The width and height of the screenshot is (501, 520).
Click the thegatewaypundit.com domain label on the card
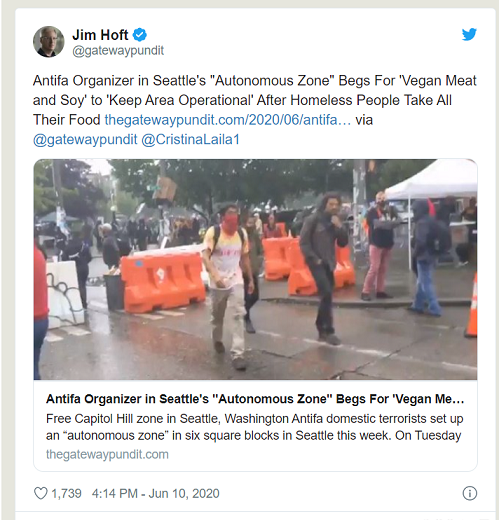coord(107,454)
